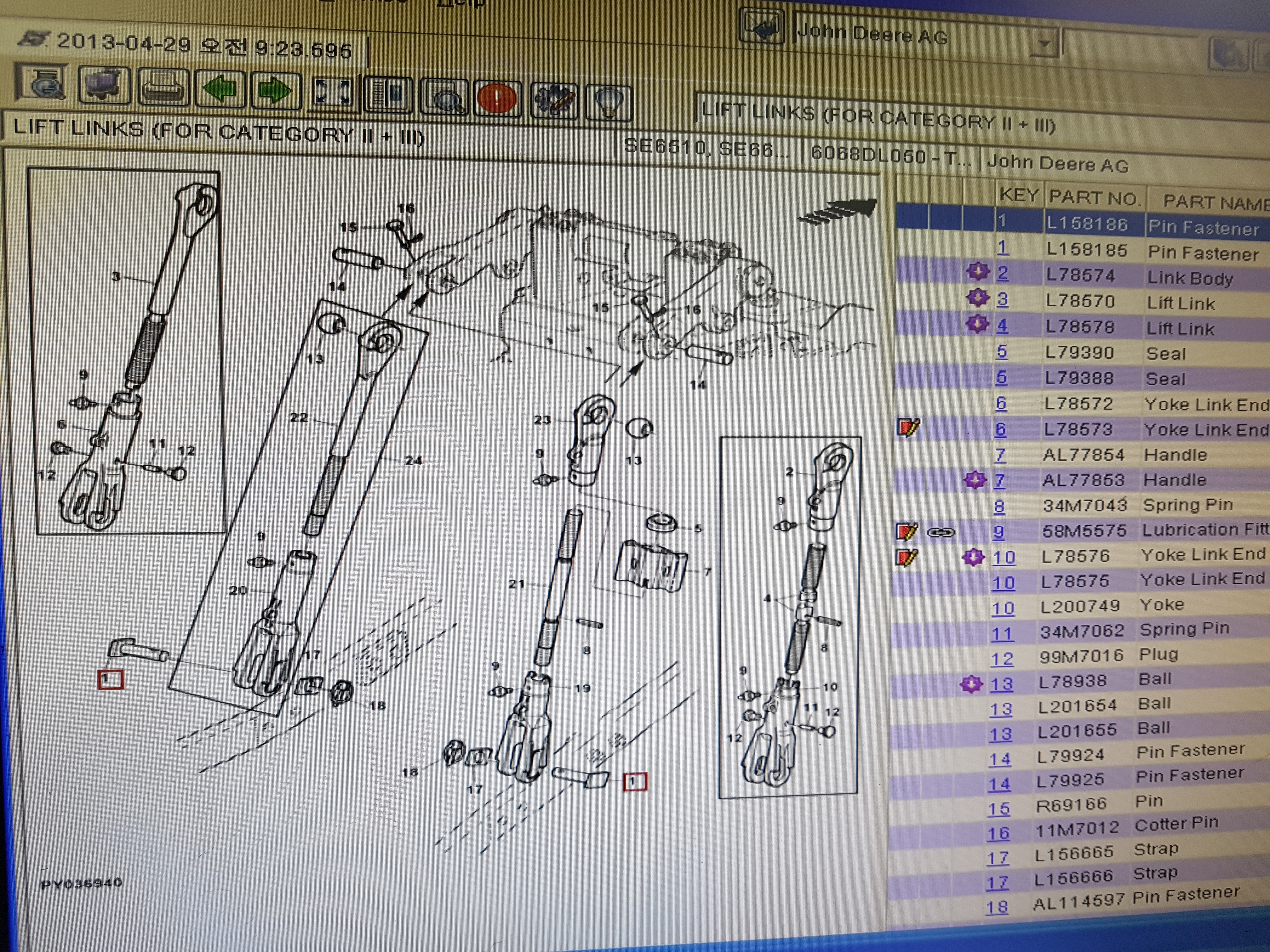Click the red exclamation alert icon

click(x=497, y=99)
